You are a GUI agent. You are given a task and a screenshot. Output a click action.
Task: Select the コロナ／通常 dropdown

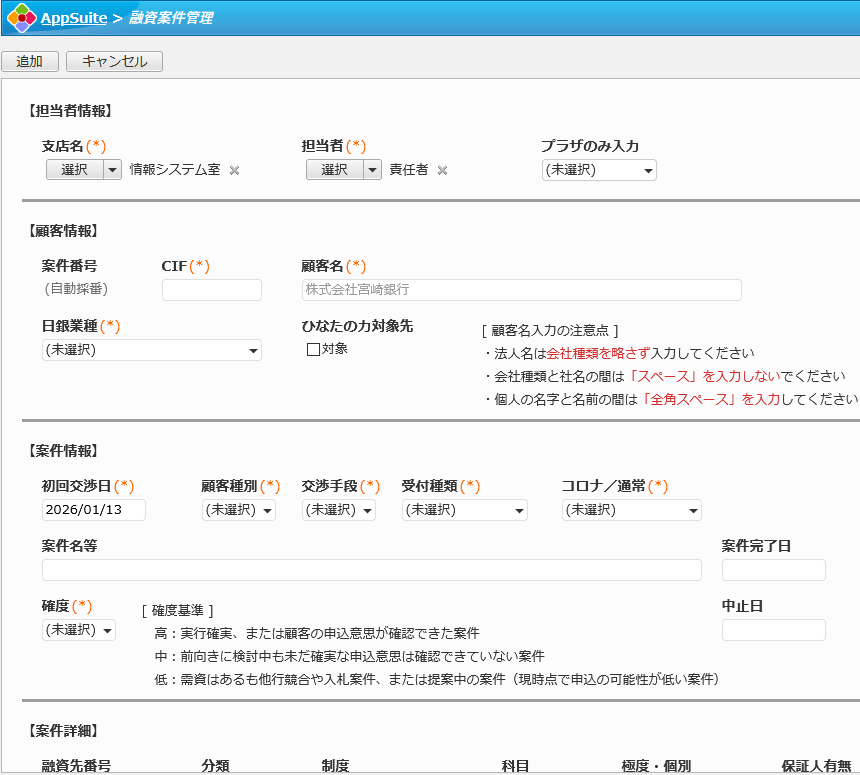631,510
